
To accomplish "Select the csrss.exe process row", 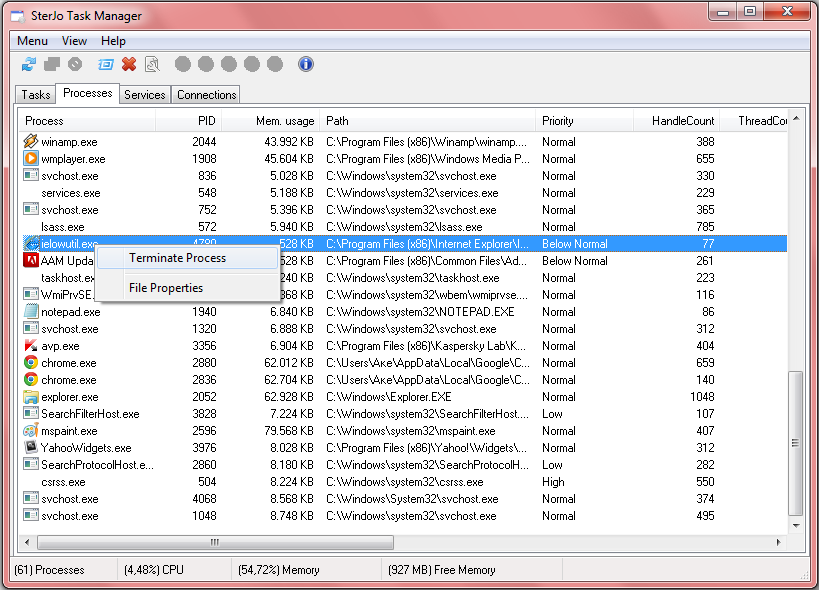I will [404, 481].
